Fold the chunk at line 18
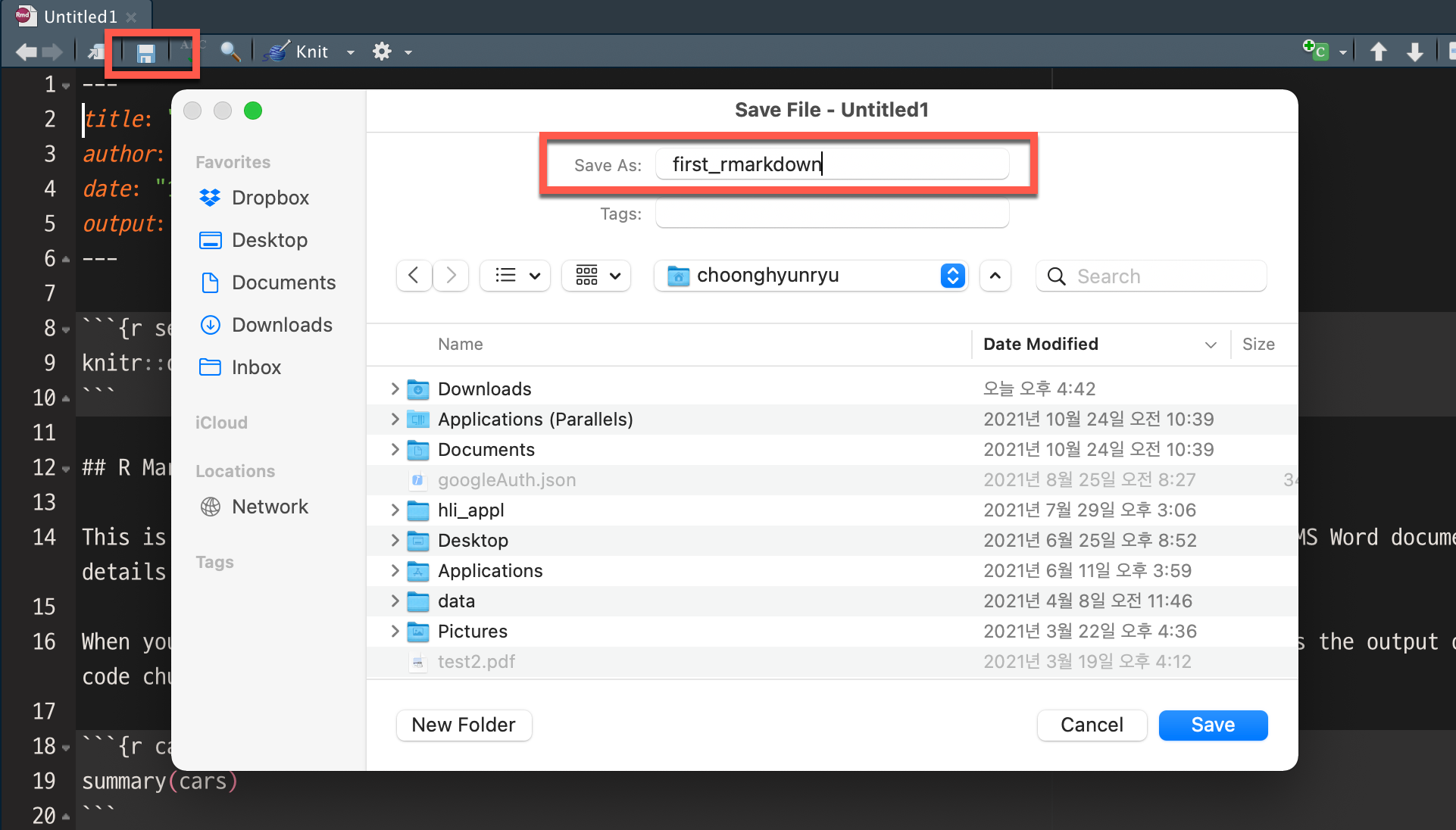The height and width of the screenshot is (830, 1456). pos(66,747)
